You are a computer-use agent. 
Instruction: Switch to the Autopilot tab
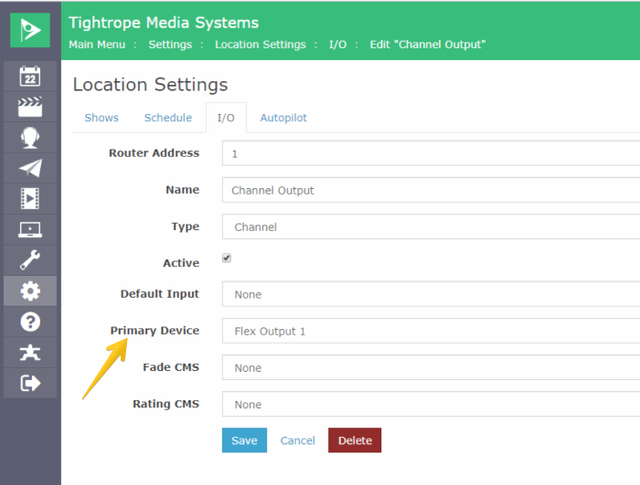pyautogui.click(x=283, y=118)
